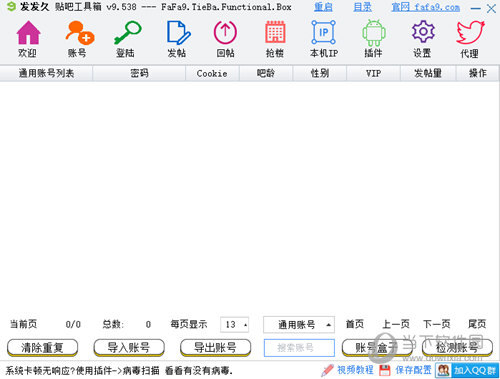Click the 密码 column header
Viewport: 500px width, 379px height.
click(x=139, y=73)
